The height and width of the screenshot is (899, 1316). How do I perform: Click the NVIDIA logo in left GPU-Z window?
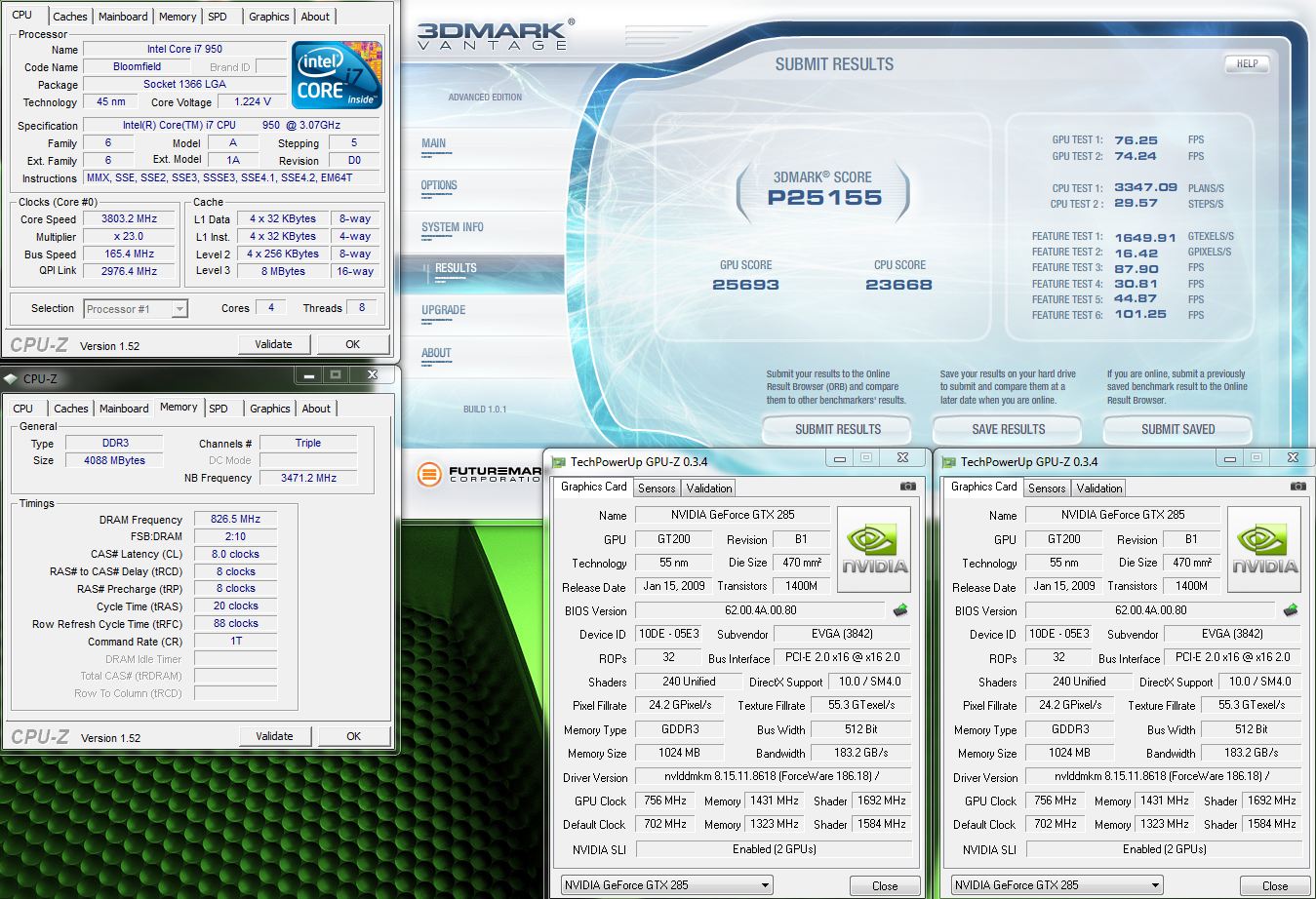pos(875,549)
